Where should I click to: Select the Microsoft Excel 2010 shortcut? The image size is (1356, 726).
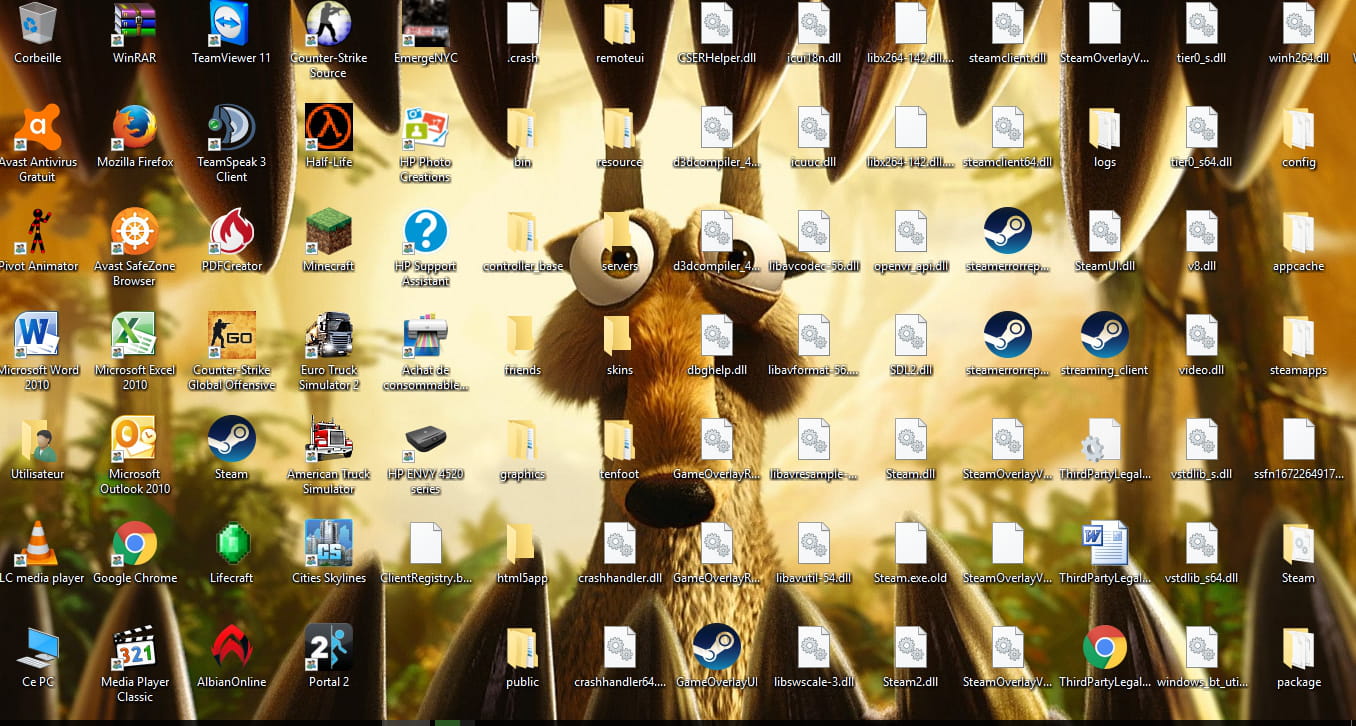tap(135, 335)
